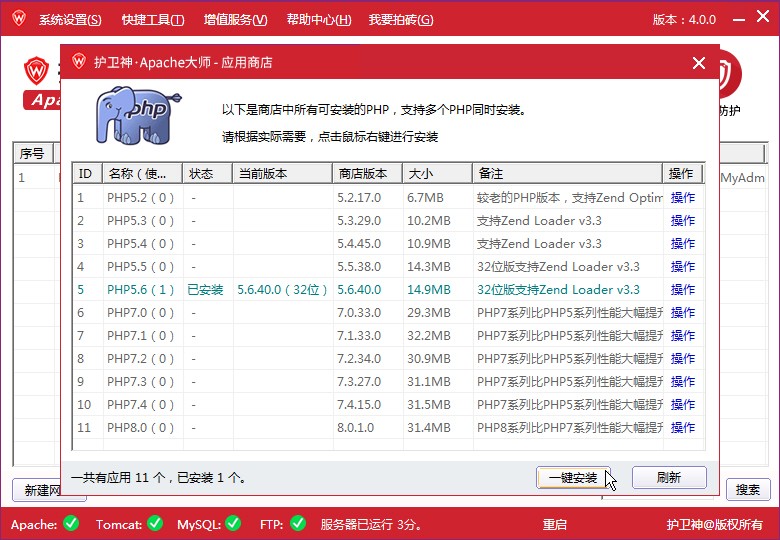This screenshot has width=780, height=540.
Task: Click the green FTP status checkmark
Action: 297,523
